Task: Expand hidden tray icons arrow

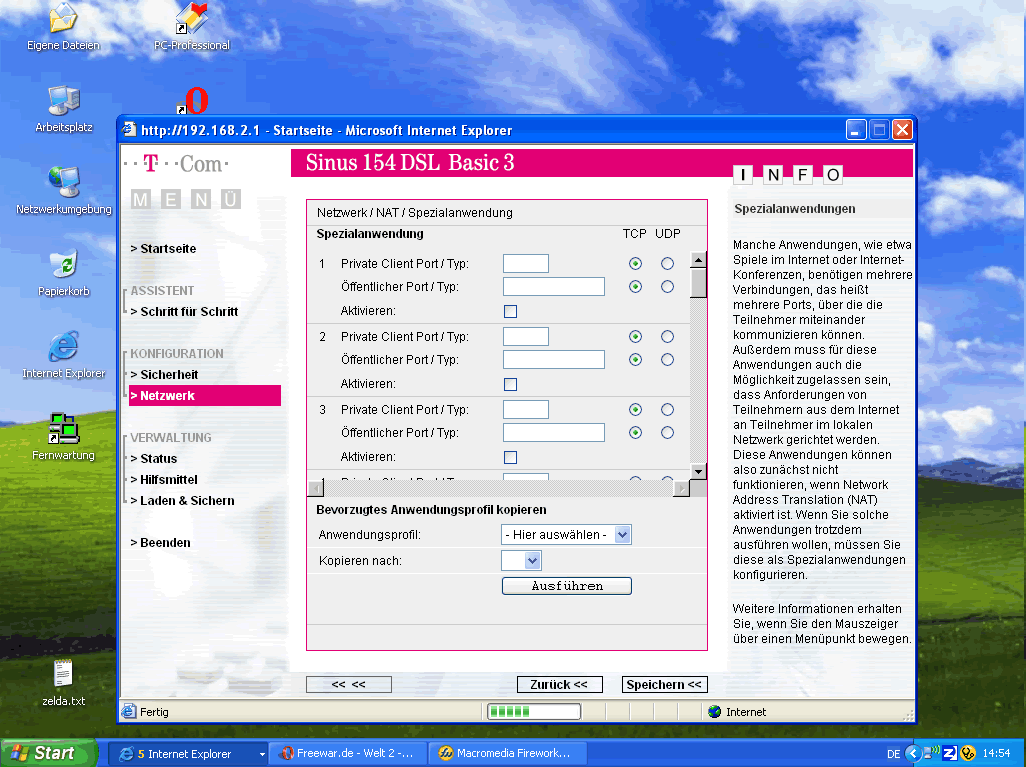Action: (x=913, y=753)
